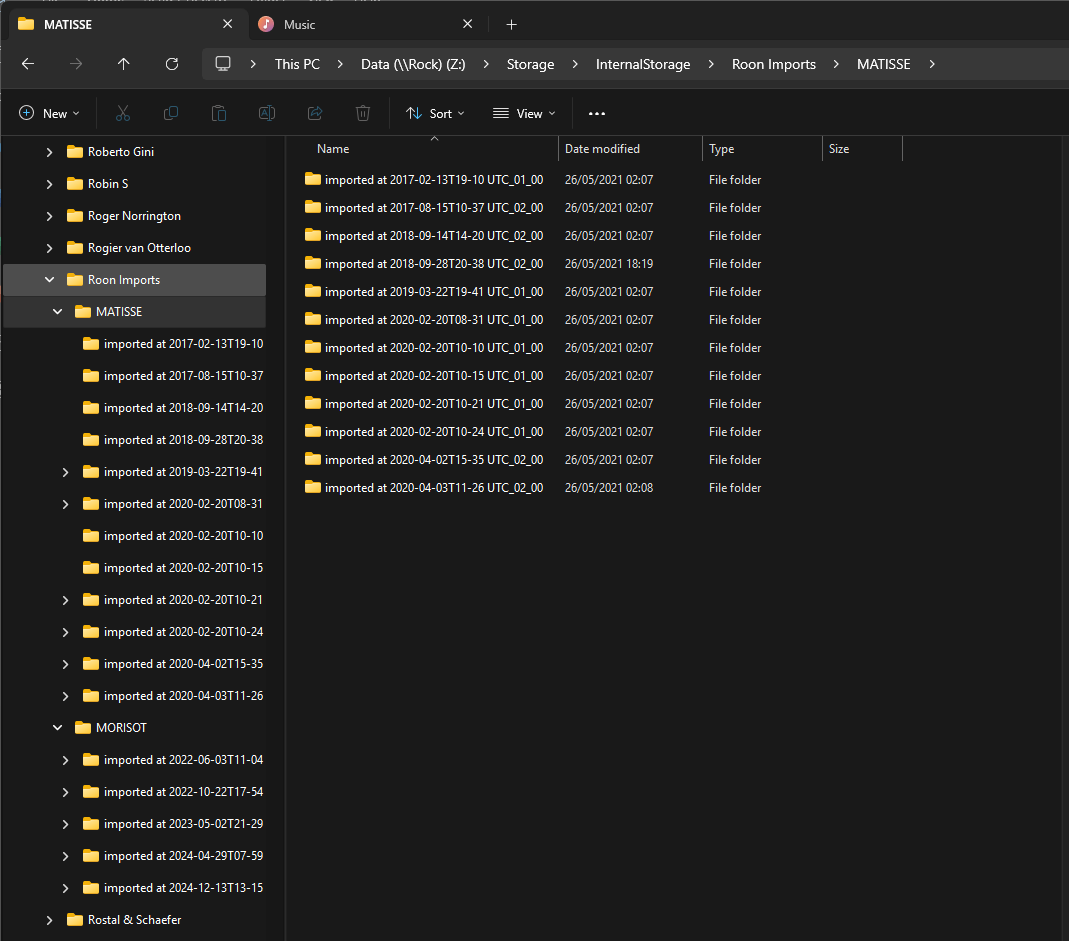Switch to the Music tab

366,25
